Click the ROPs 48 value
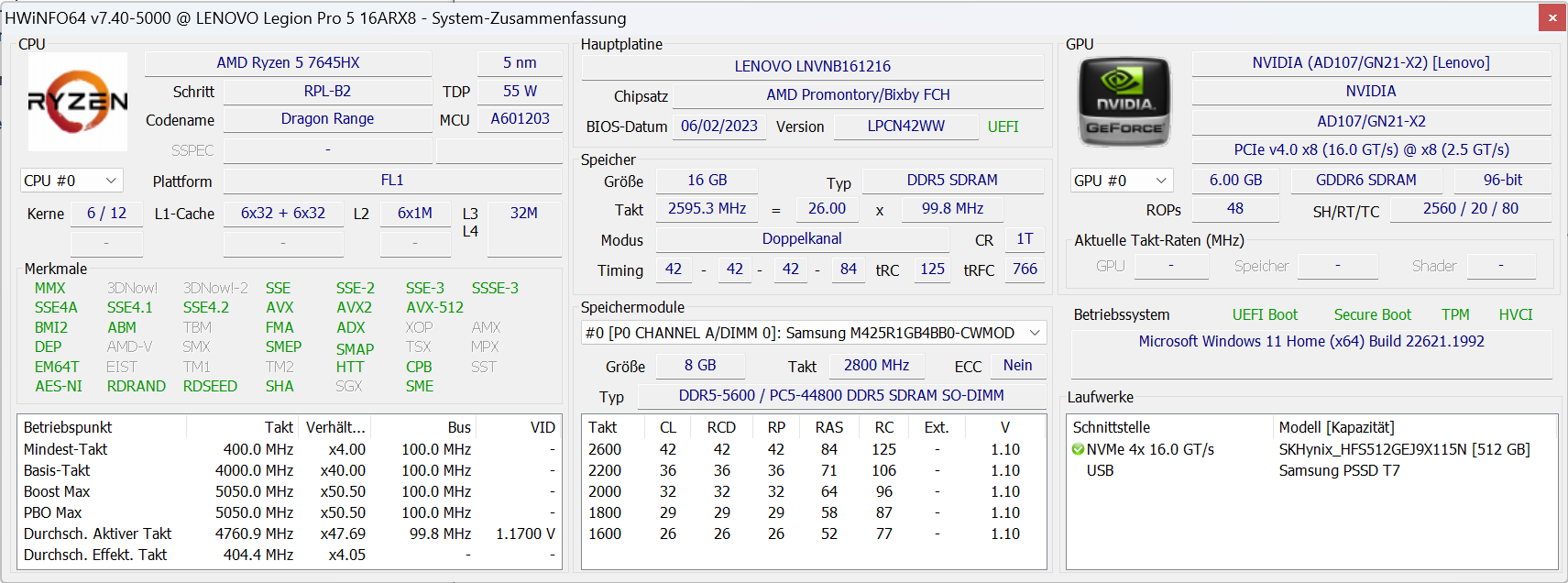This screenshot has width=1568, height=583. (x=1235, y=208)
